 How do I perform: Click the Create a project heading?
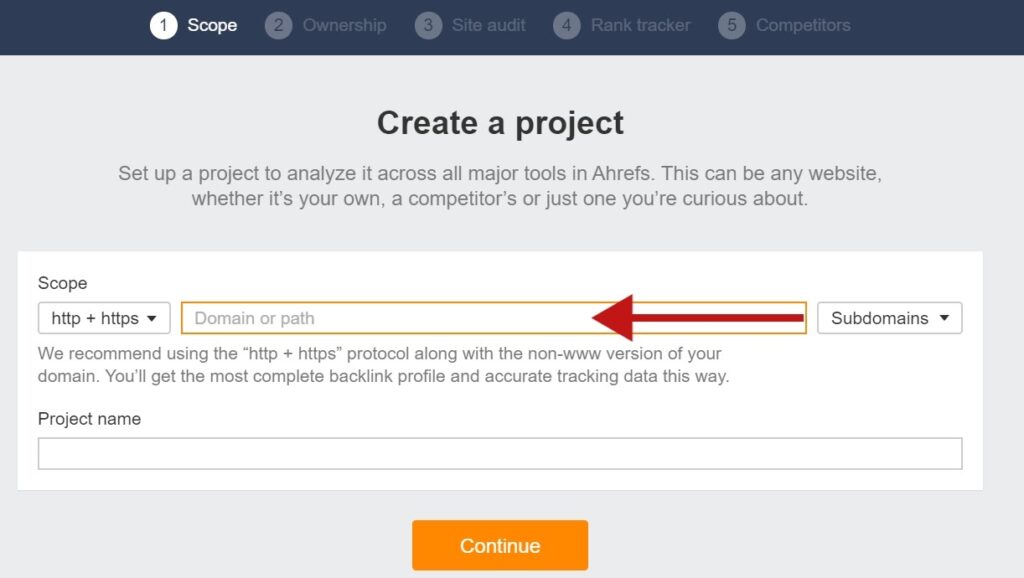tap(500, 123)
